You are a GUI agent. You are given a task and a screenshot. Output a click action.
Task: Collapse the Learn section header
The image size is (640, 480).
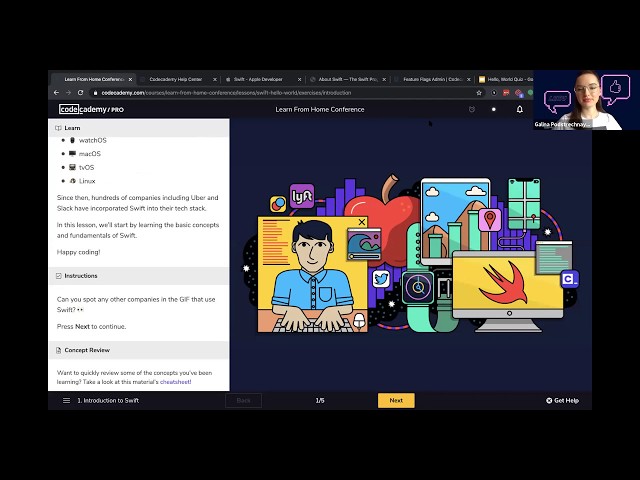(x=139, y=128)
